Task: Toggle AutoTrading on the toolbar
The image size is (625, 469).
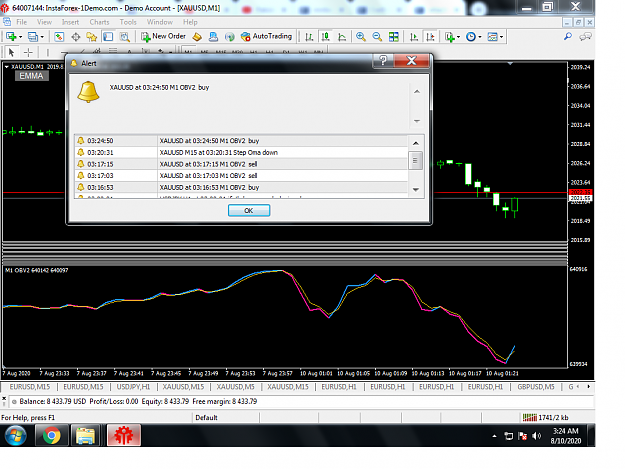Action: pyautogui.click(x=266, y=37)
